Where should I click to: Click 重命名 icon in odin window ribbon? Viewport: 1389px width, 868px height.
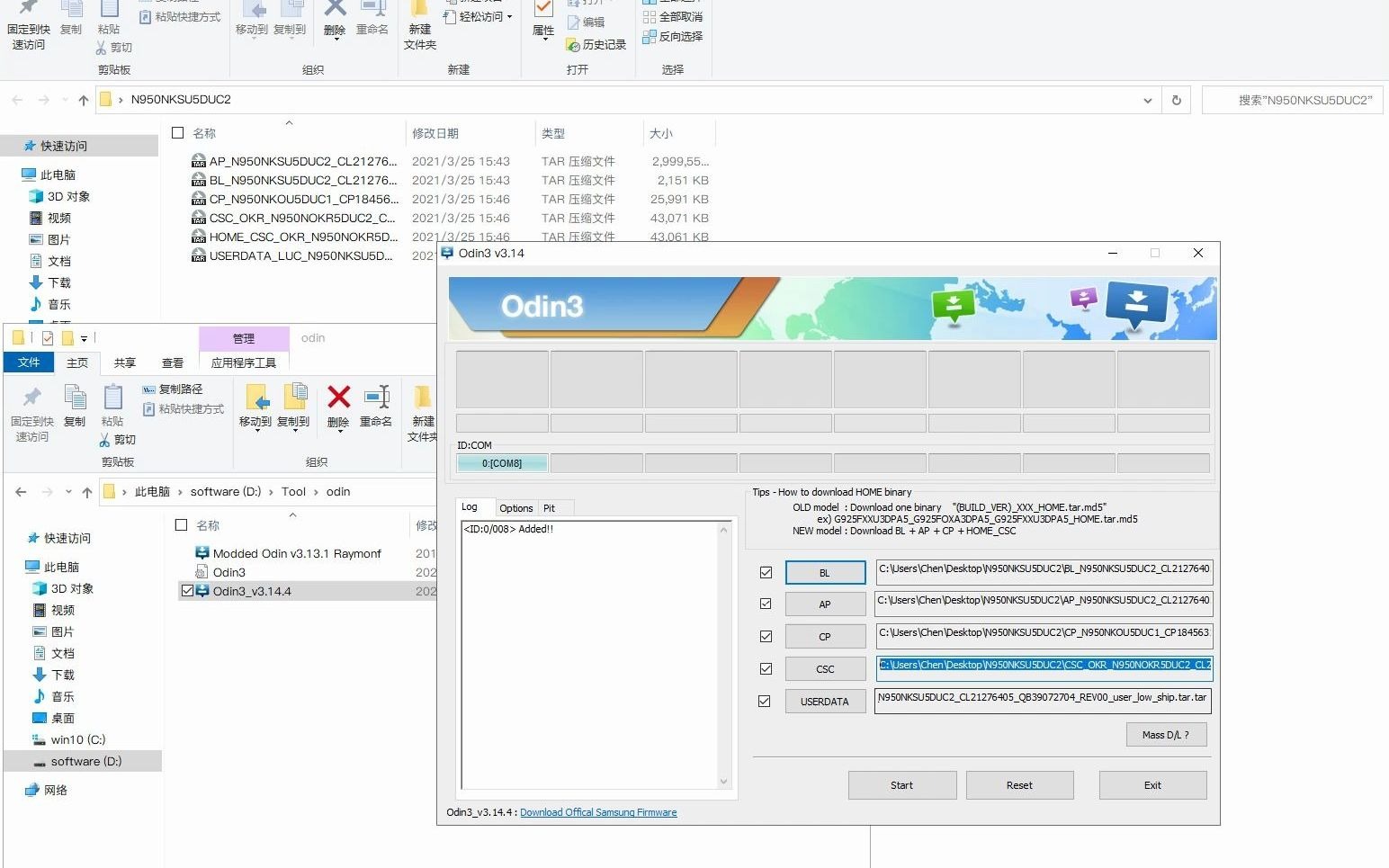(376, 397)
